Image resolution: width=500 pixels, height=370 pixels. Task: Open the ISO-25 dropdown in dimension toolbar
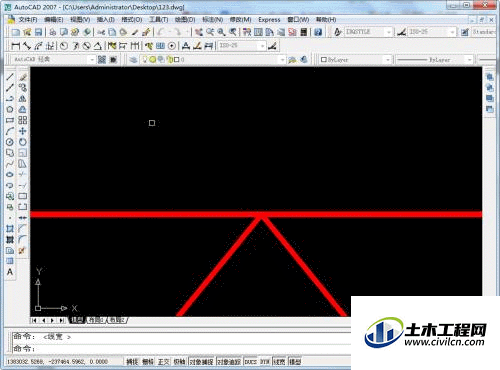[x=242, y=46]
